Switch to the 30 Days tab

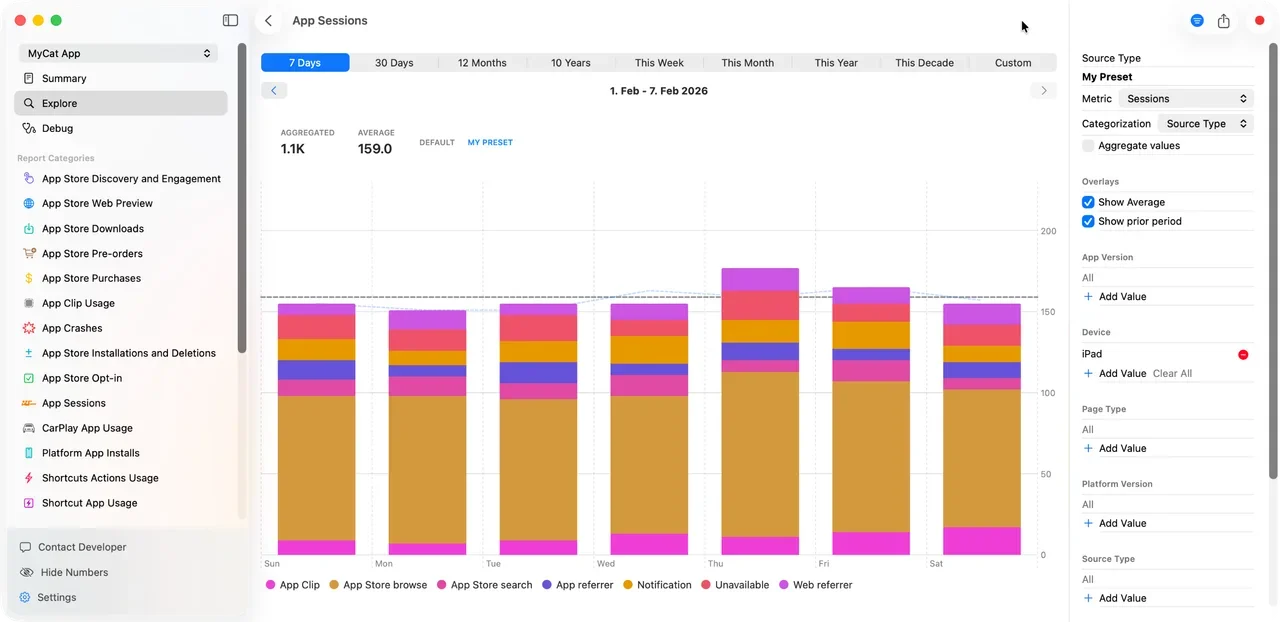coord(393,62)
